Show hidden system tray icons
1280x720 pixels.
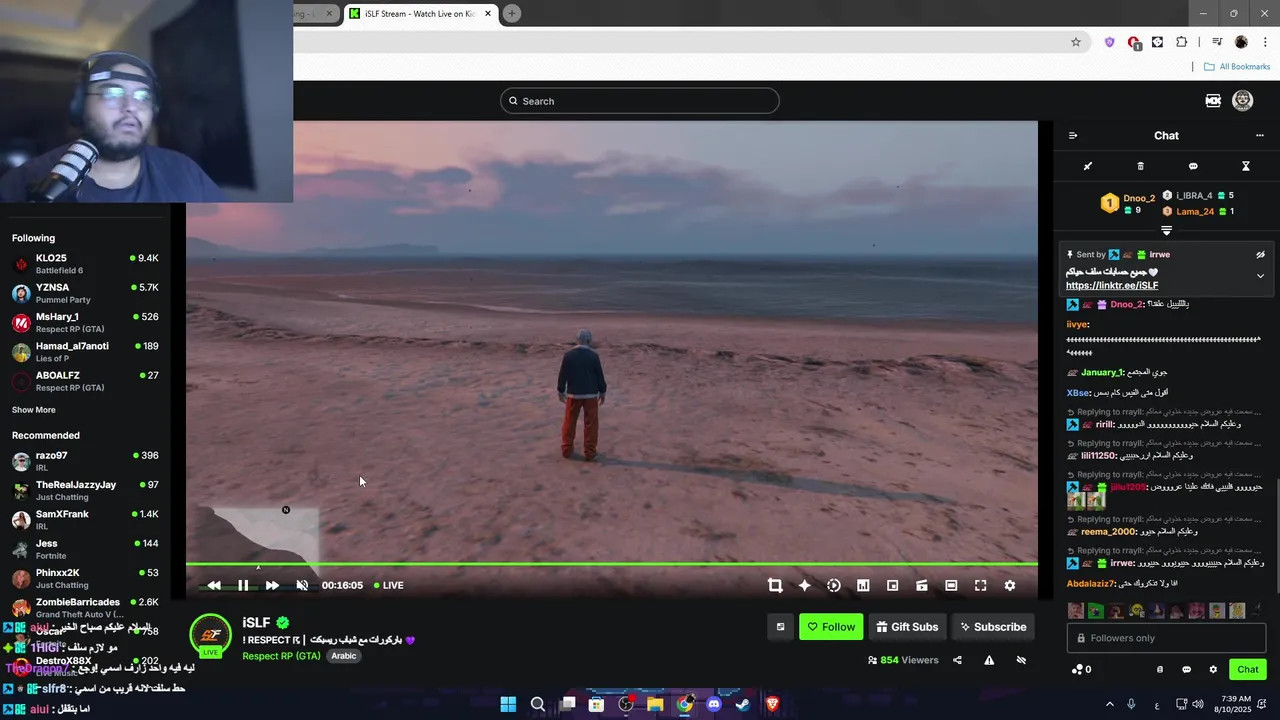coord(1109,704)
